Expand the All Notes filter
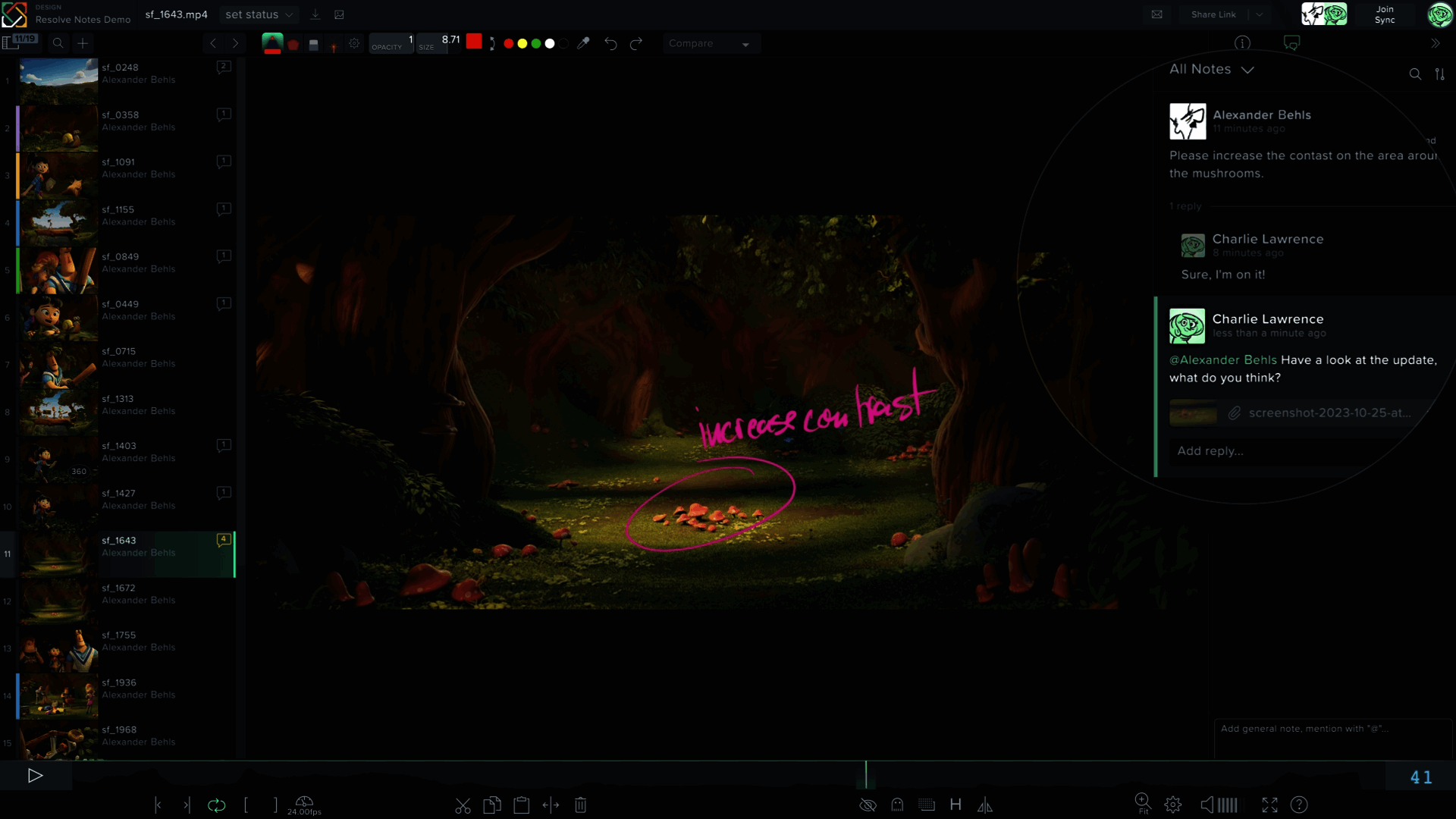1456x819 pixels. click(x=1211, y=69)
